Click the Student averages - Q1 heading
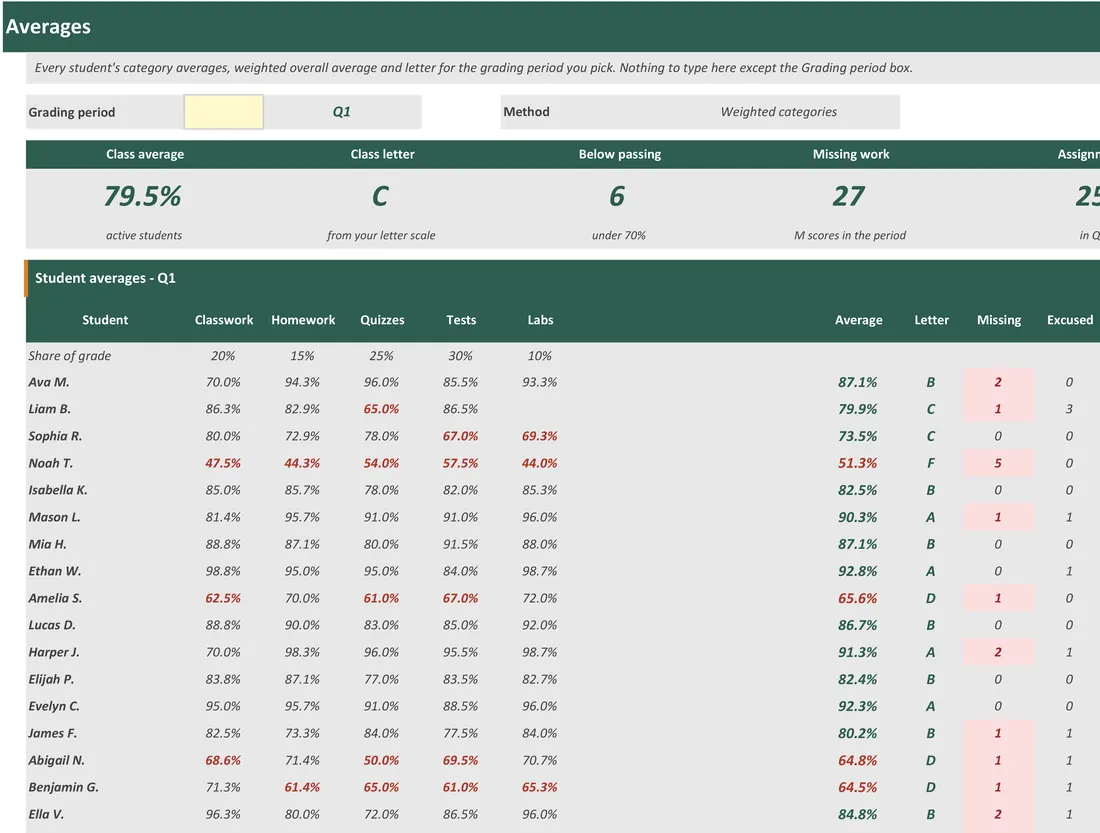Screen dimensions: 1100x833 pos(105,278)
